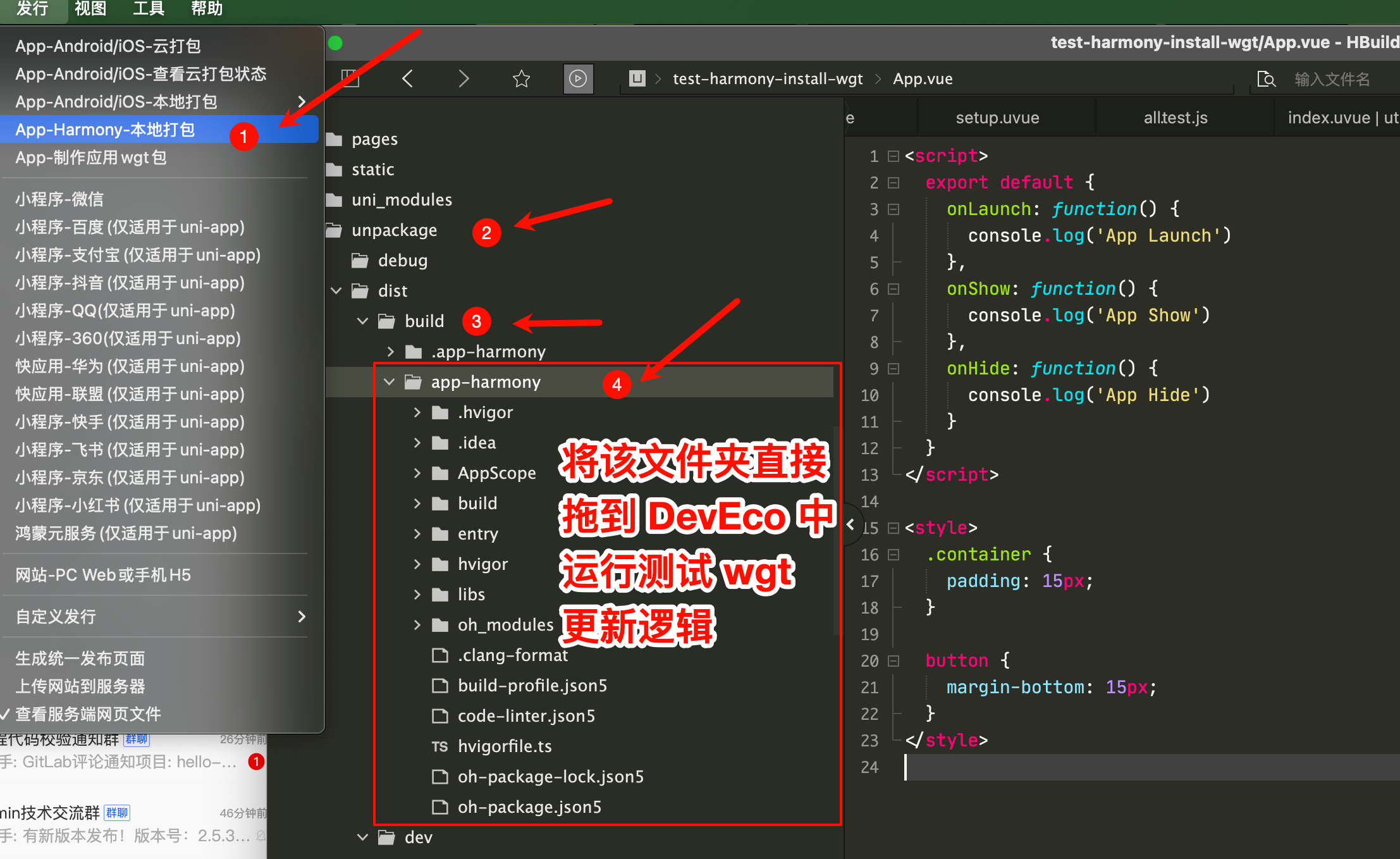Toggle sidebar with the panel layout icon

(350, 78)
